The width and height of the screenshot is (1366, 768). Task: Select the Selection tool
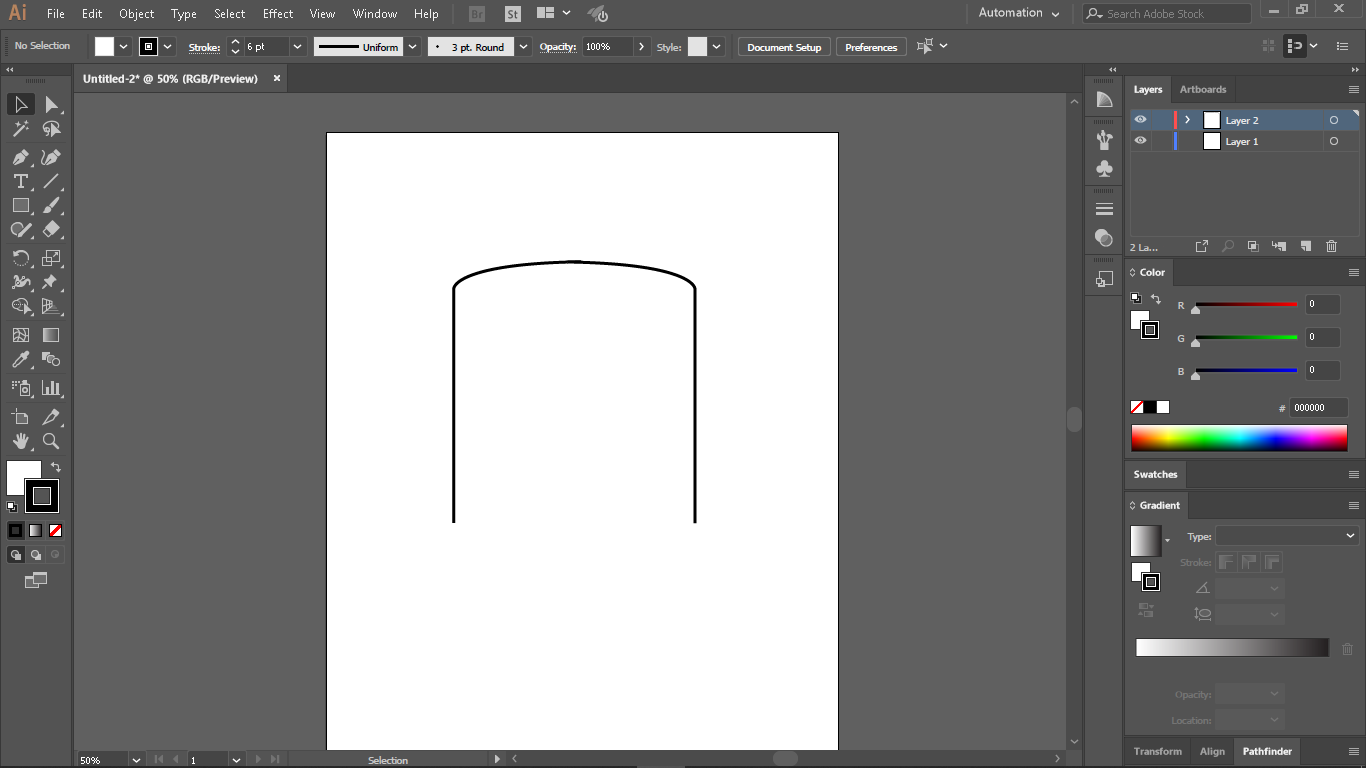pyautogui.click(x=20, y=105)
